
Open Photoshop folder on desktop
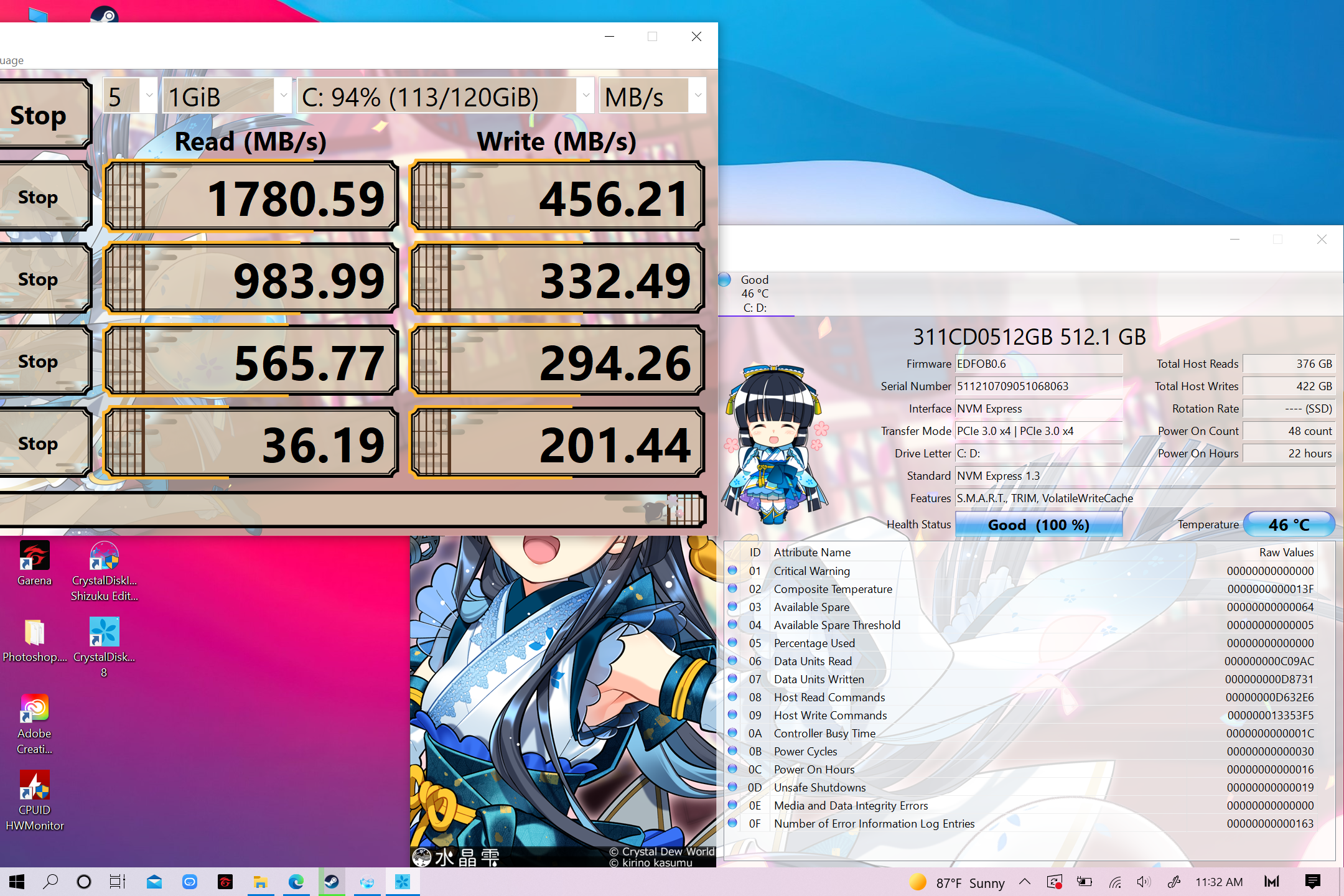(x=34, y=640)
